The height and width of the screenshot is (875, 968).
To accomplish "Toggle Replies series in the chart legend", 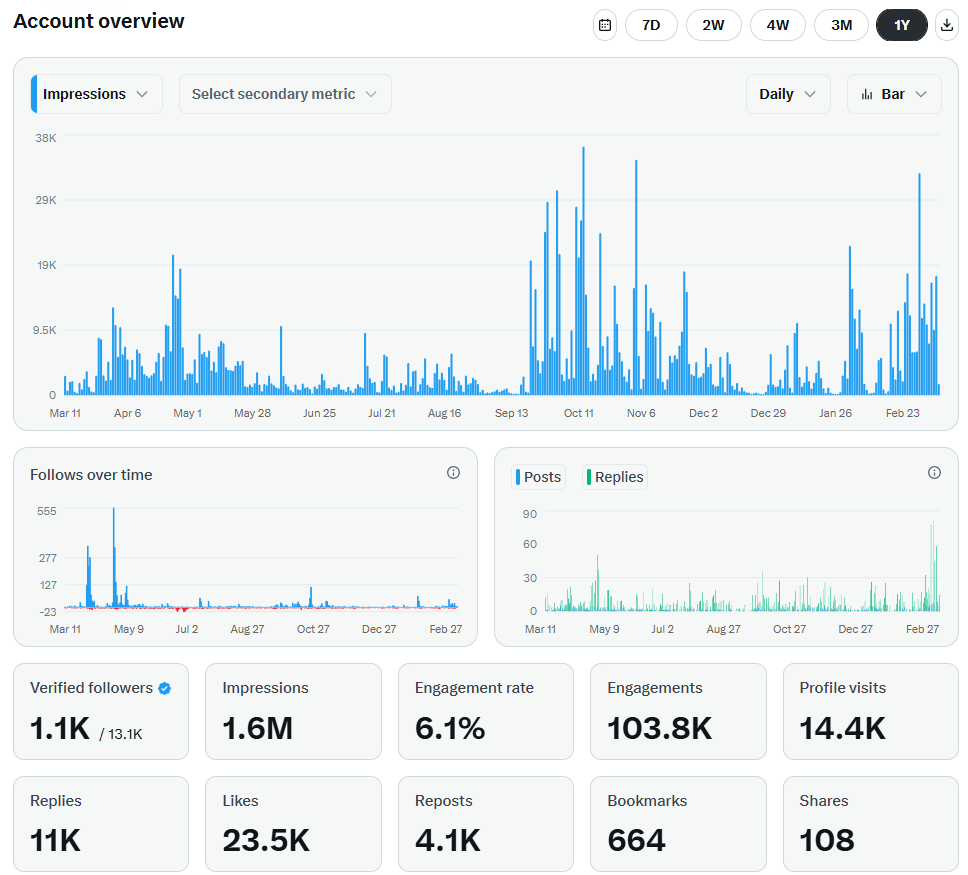I will click(615, 477).
